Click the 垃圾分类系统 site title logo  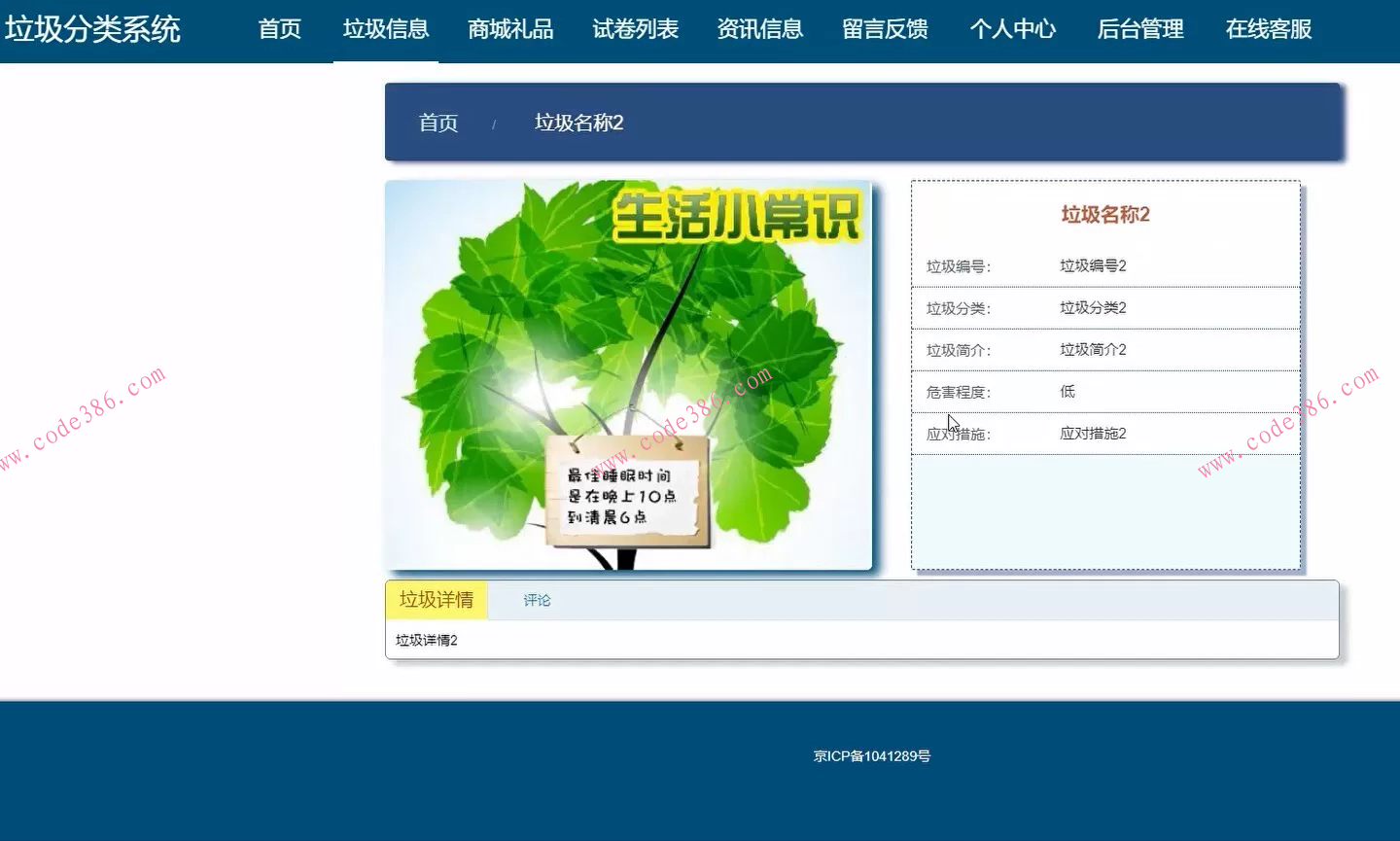[x=94, y=29]
